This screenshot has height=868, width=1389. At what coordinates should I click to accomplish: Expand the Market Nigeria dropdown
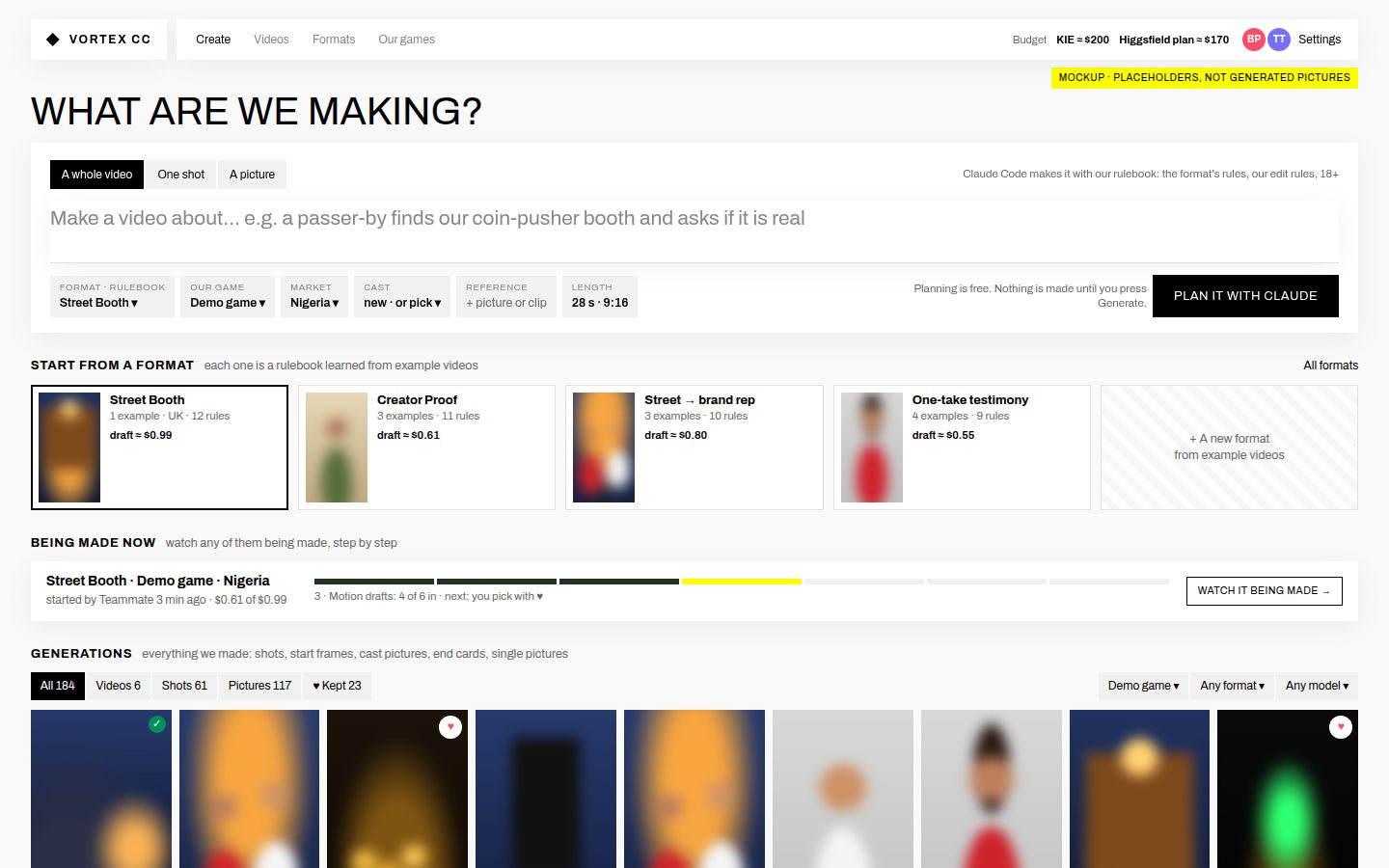[x=314, y=296]
